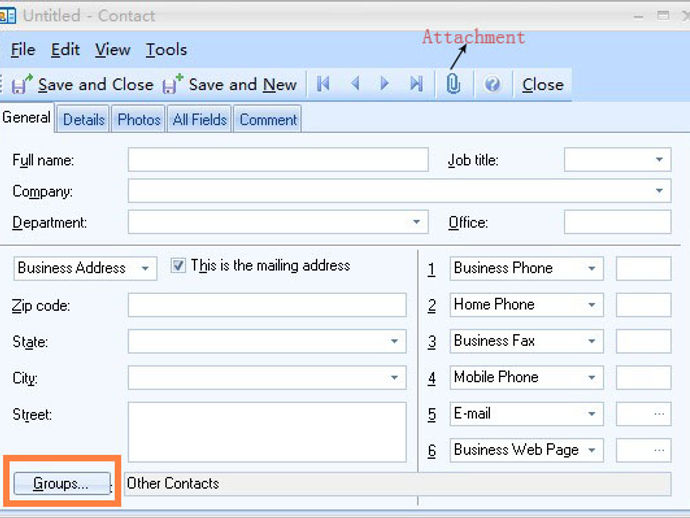Open help with the question mark icon

(x=492, y=84)
